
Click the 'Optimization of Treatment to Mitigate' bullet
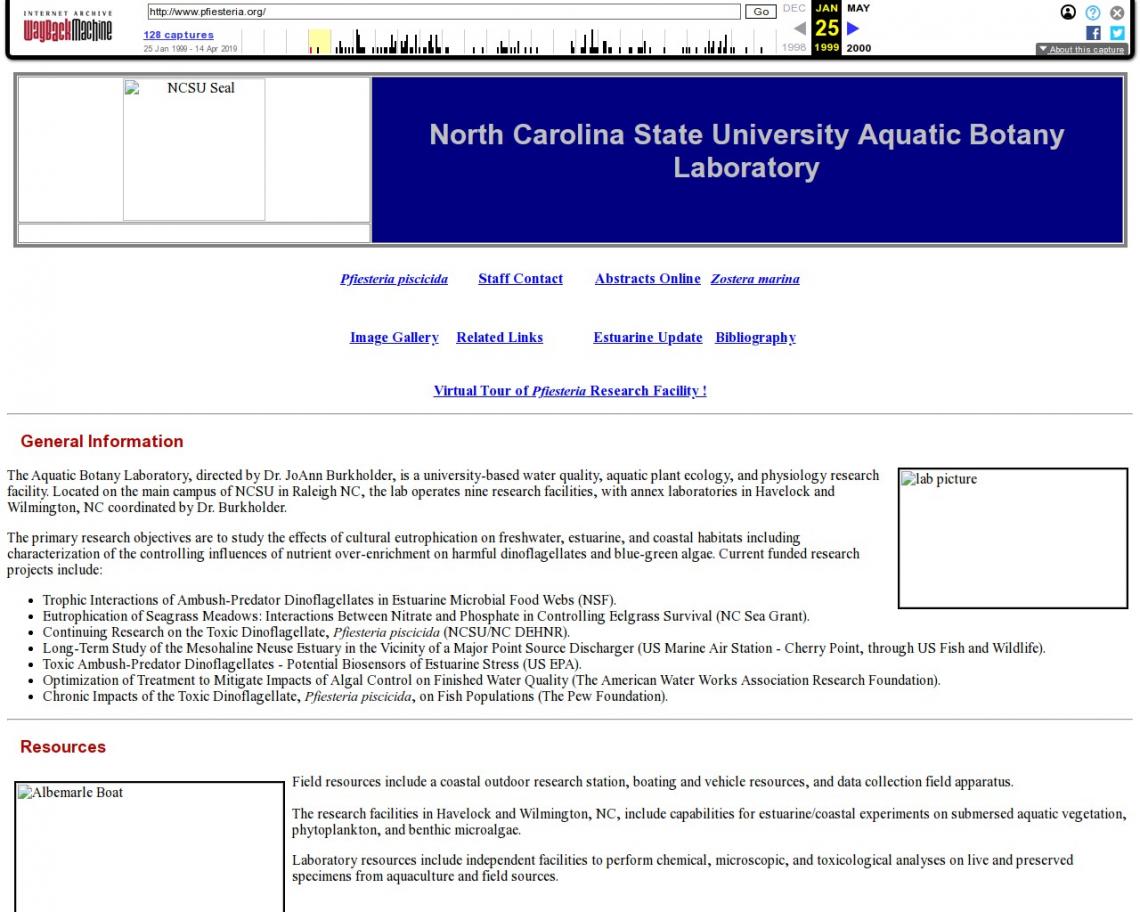click(491, 680)
